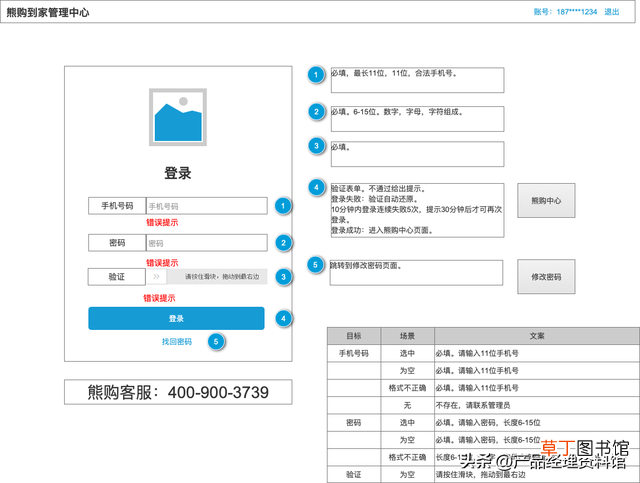Click the 文案 table header

click(537, 336)
